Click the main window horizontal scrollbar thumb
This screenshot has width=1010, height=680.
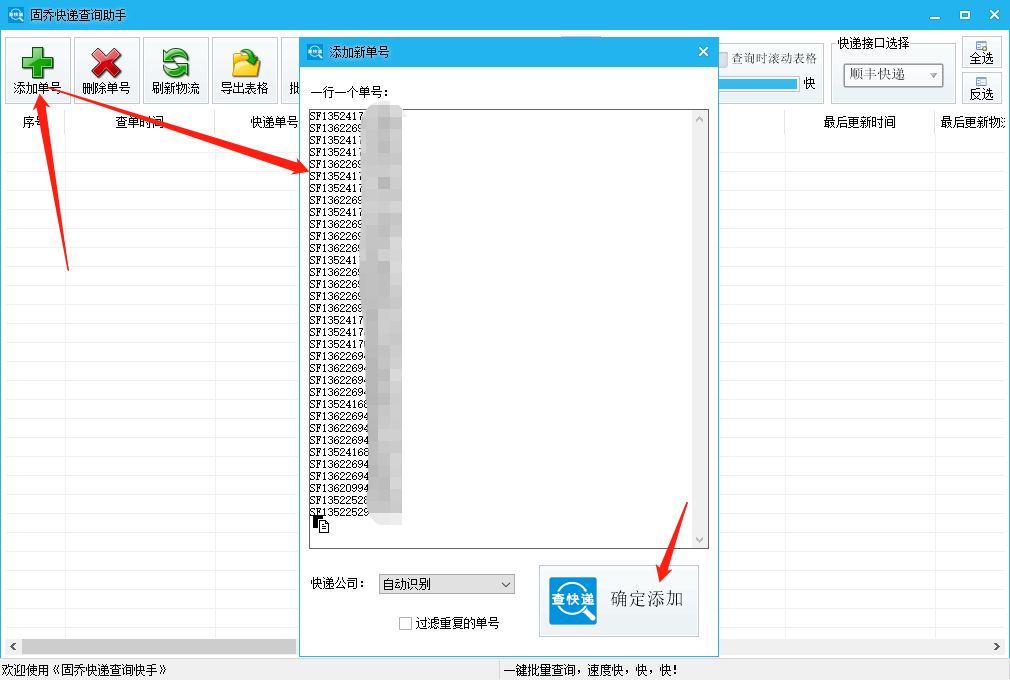click(x=159, y=647)
